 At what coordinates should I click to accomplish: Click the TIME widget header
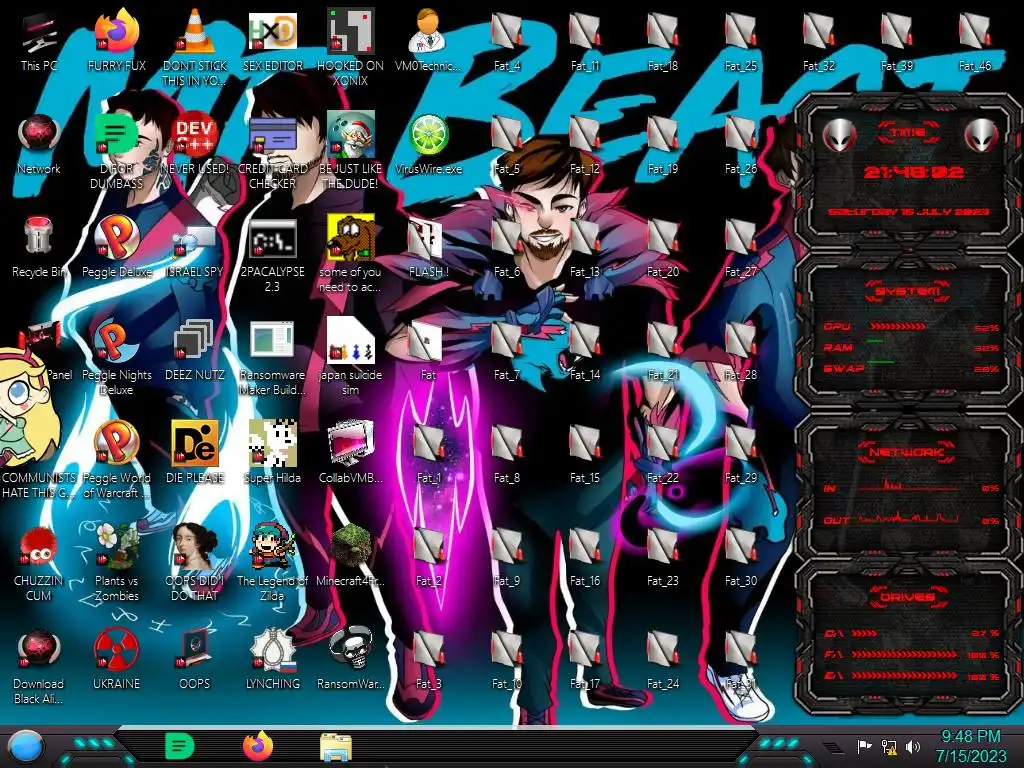point(908,132)
